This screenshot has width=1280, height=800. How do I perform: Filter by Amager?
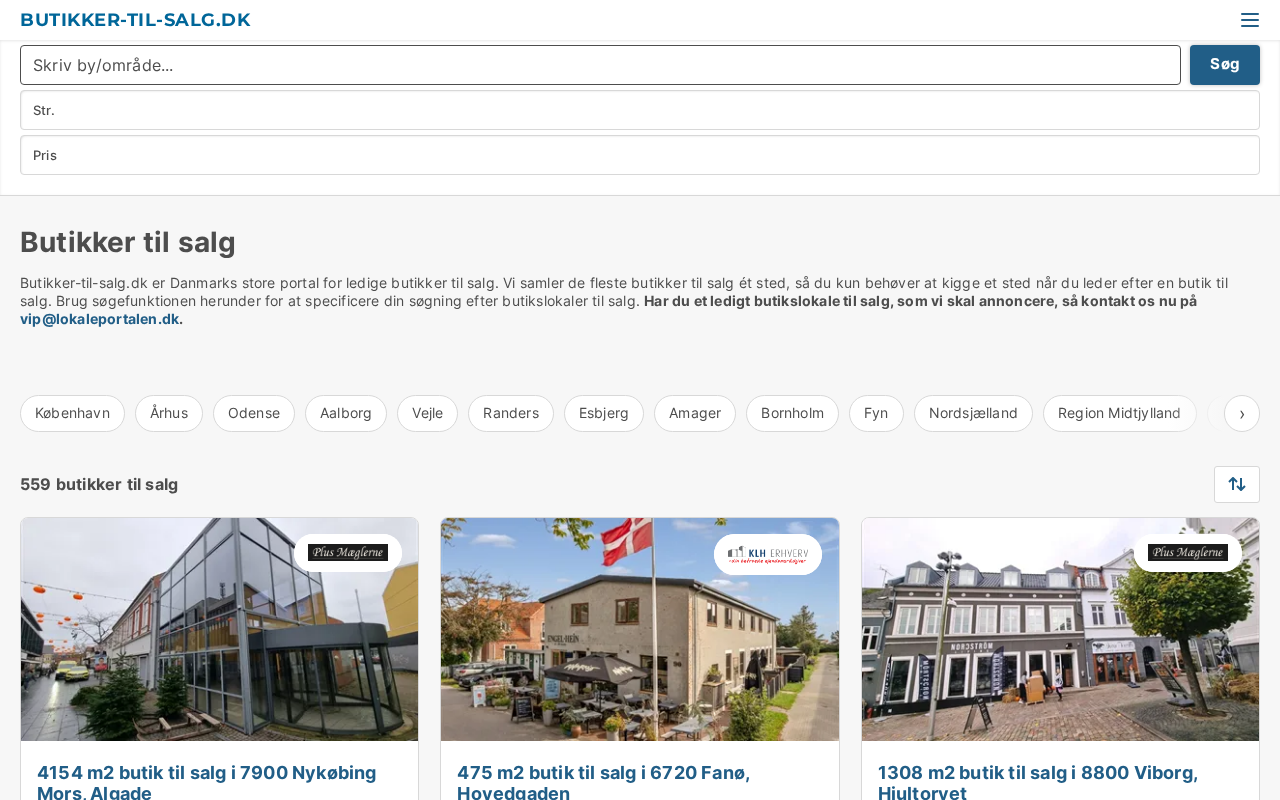(x=695, y=413)
